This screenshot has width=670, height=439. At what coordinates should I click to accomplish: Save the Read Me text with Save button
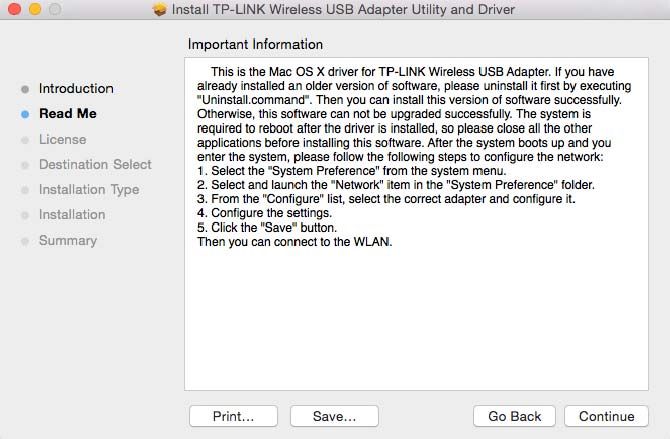point(334,416)
